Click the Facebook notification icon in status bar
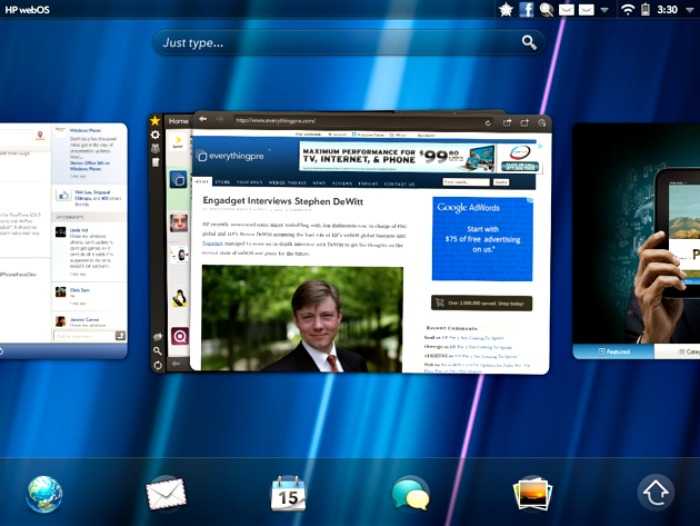700x526 pixels. (526, 9)
